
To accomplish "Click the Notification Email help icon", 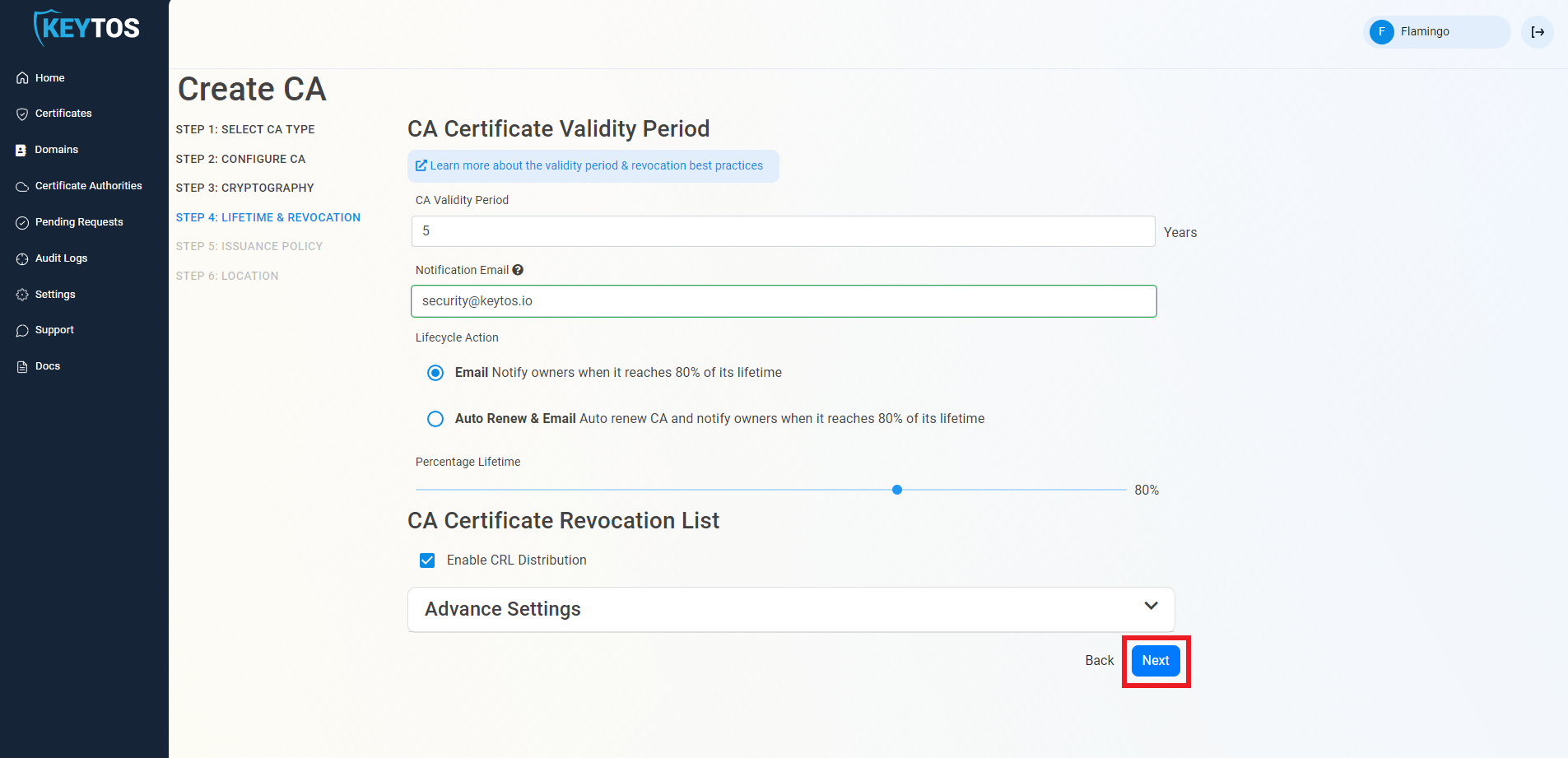I will pyautogui.click(x=518, y=270).
